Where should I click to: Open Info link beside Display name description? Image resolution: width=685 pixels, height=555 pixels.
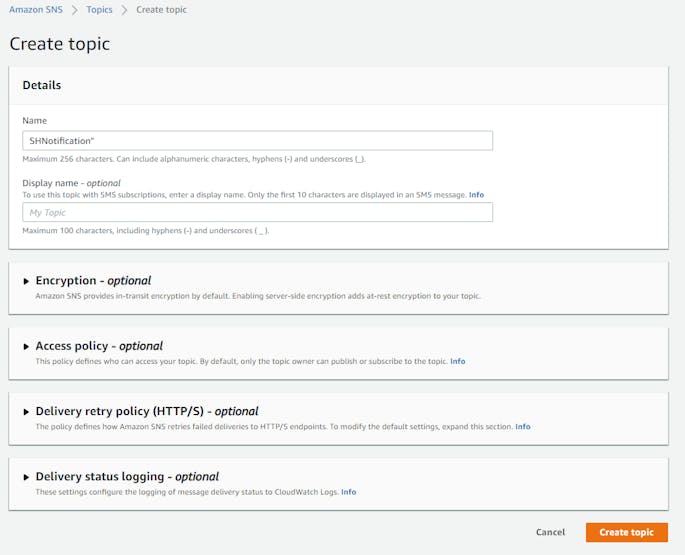point(476,195)
